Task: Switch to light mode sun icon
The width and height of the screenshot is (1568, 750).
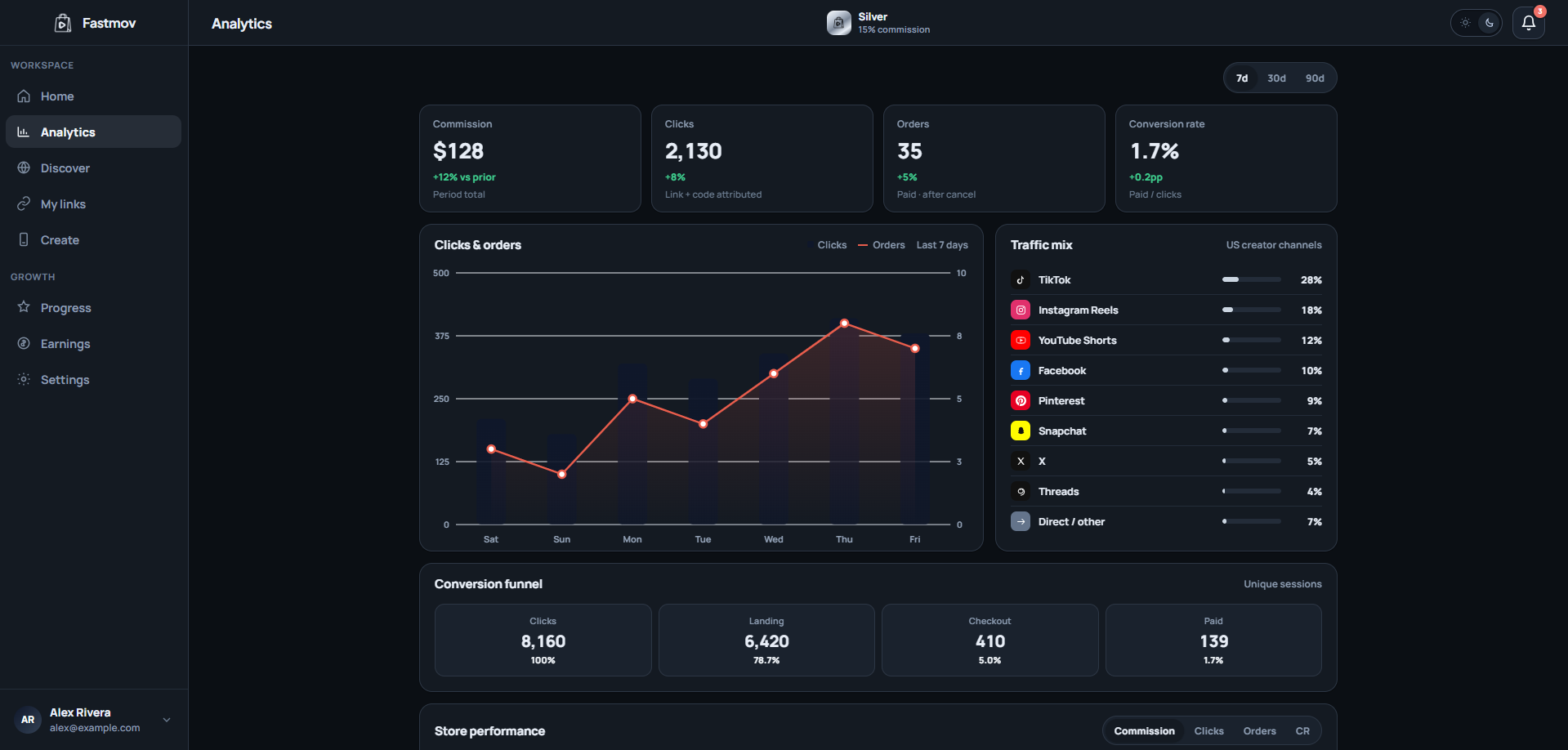Action: click(x=1465, y=23)
